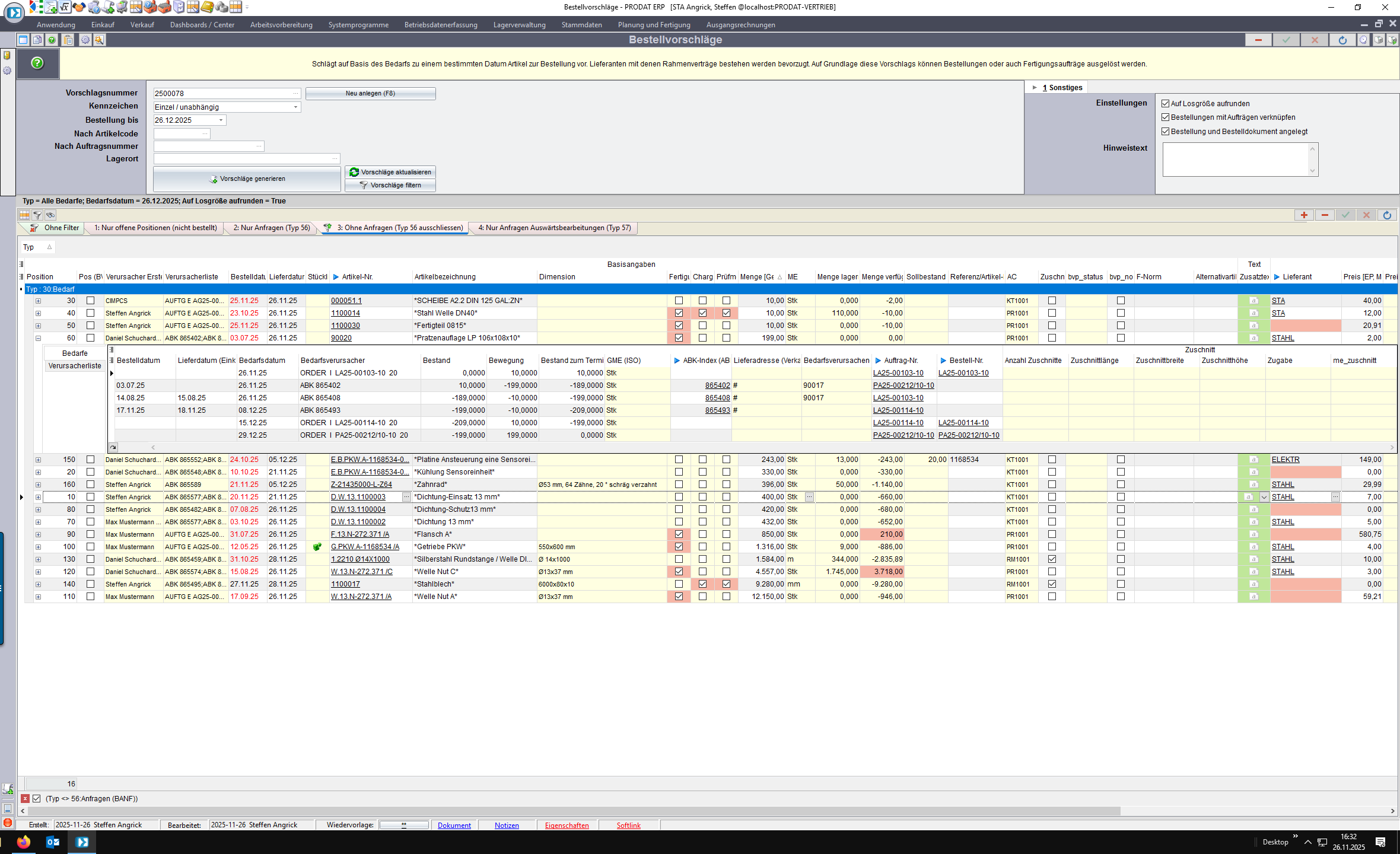Launch Firefox from the Windows taskbar
The height and width of the screenshot is (854, 1400).
click(23, 842)
